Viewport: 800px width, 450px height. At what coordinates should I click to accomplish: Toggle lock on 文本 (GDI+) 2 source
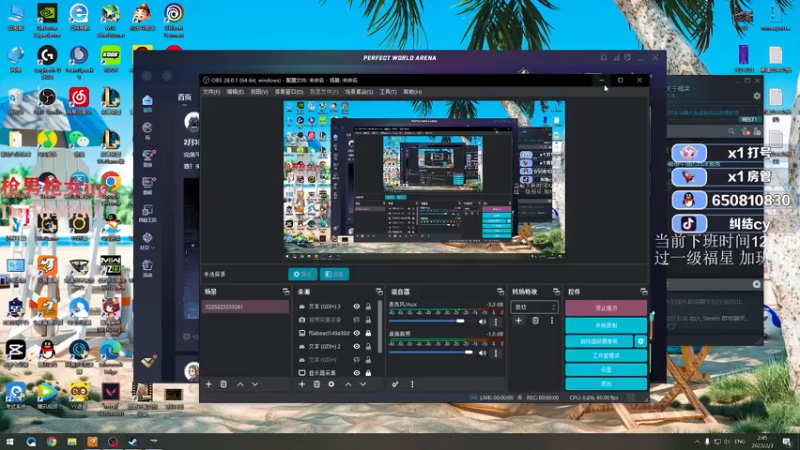[x=368, y=346]
